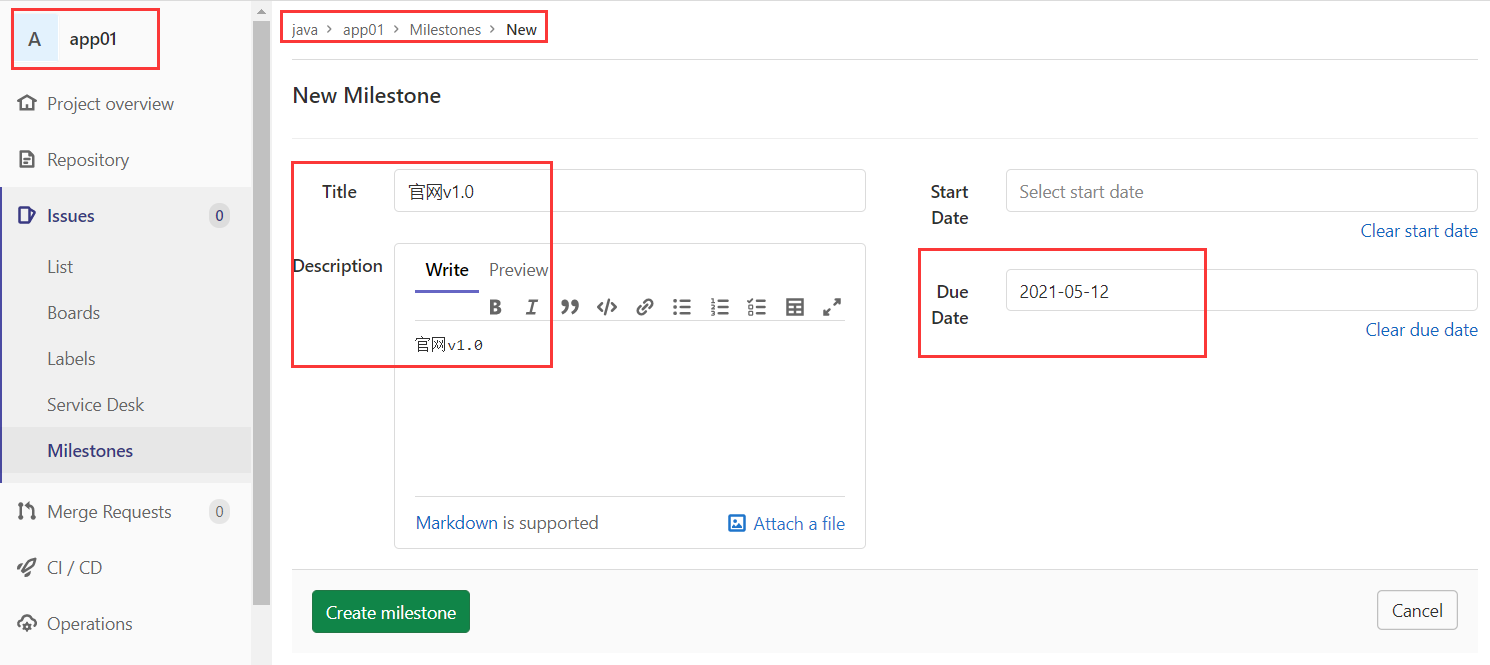Insert a bullet list
This screenshot has height=665, width=1490.
pos(682,307)
